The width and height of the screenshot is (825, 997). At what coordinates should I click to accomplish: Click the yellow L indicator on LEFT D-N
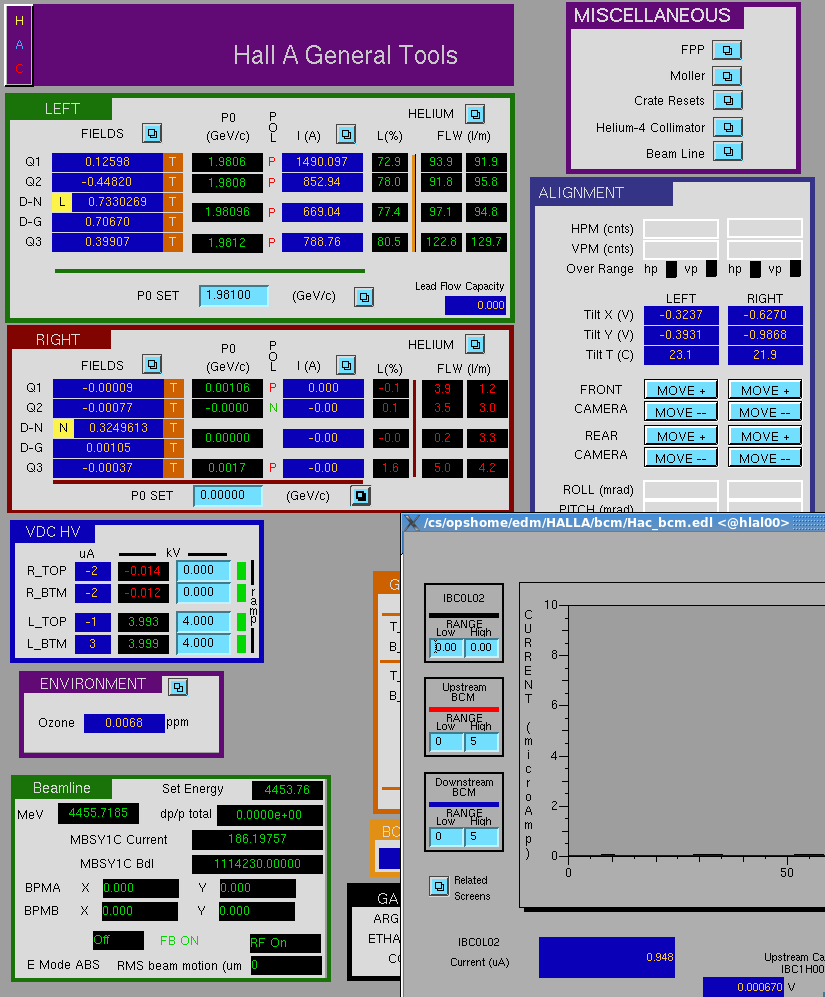click(62, 202)
